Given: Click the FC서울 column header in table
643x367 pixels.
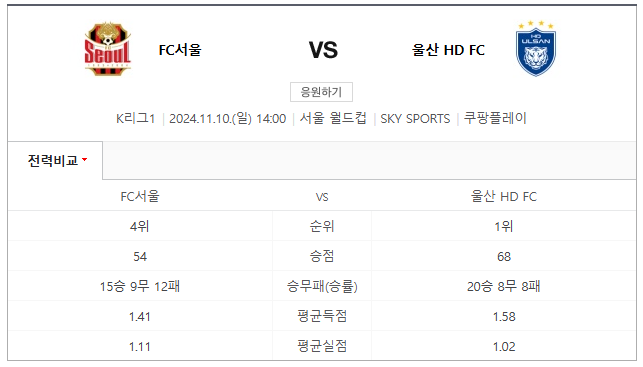Looking at the screenshot, I should 140,196.
